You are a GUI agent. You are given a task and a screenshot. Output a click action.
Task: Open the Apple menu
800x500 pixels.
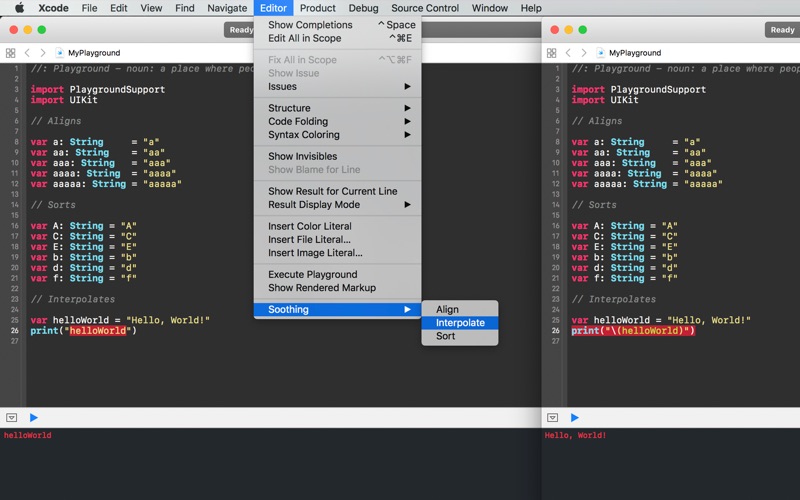click(19, 8)
